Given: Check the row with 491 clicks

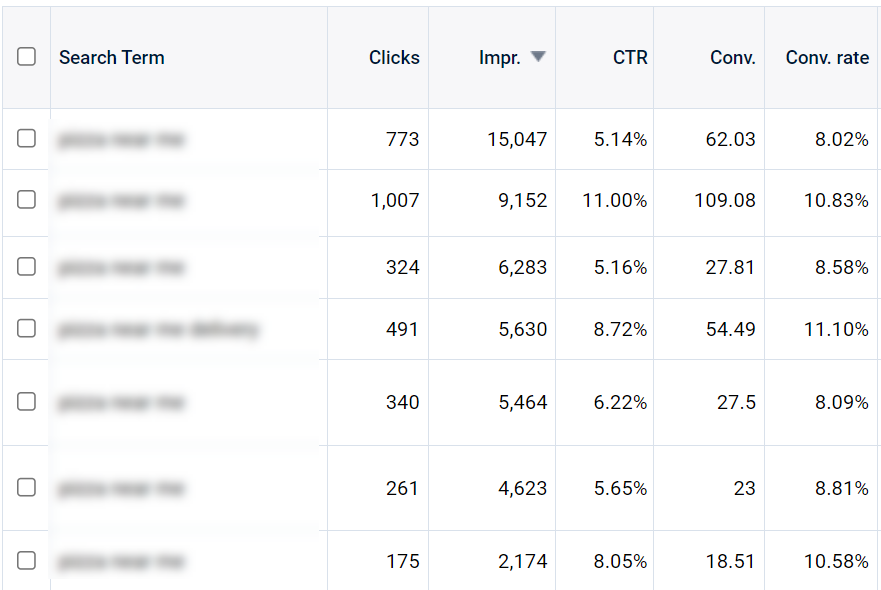Looking at the screenshot, I should pos(27,328).
